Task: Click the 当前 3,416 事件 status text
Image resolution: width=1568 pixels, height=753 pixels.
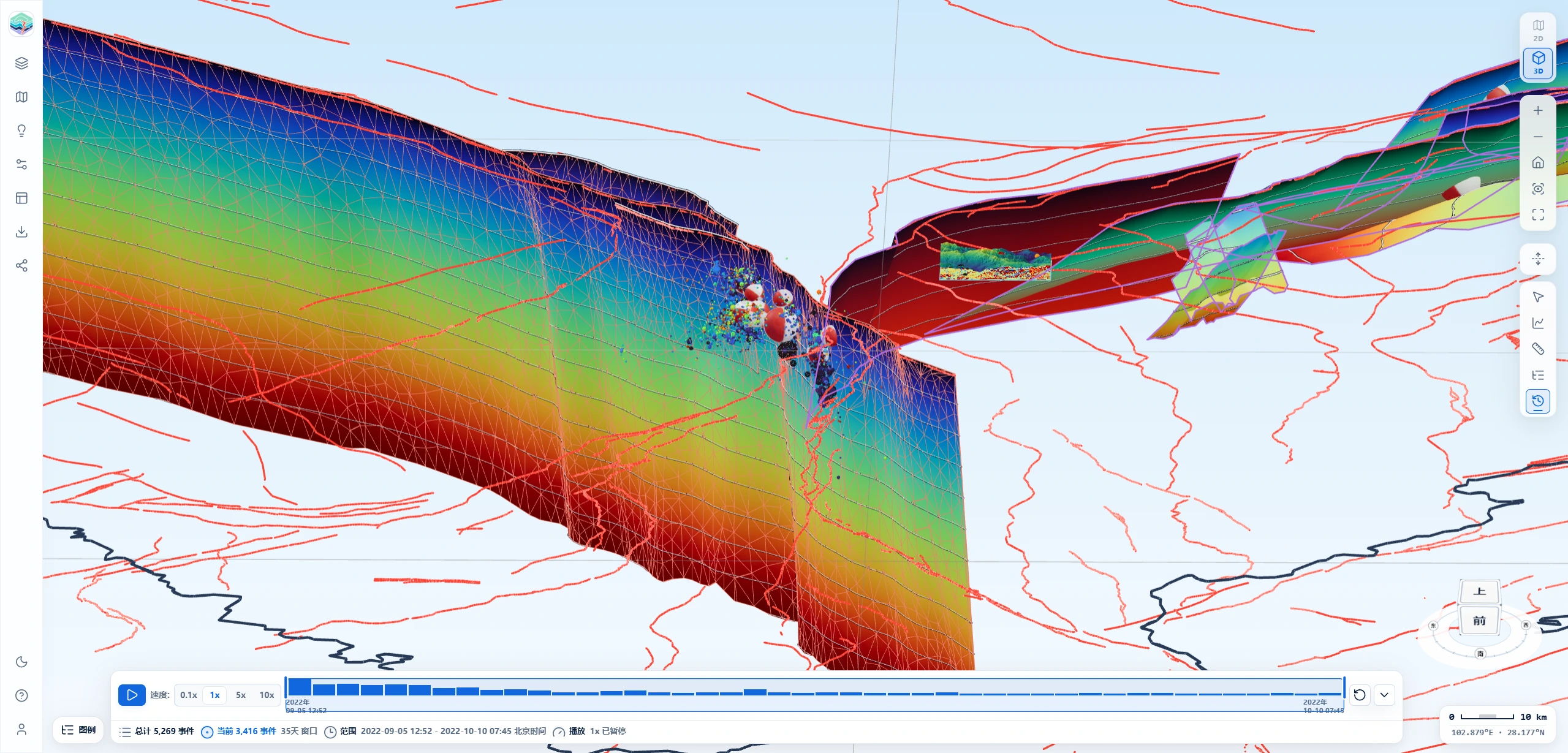Action: point(246,731)
